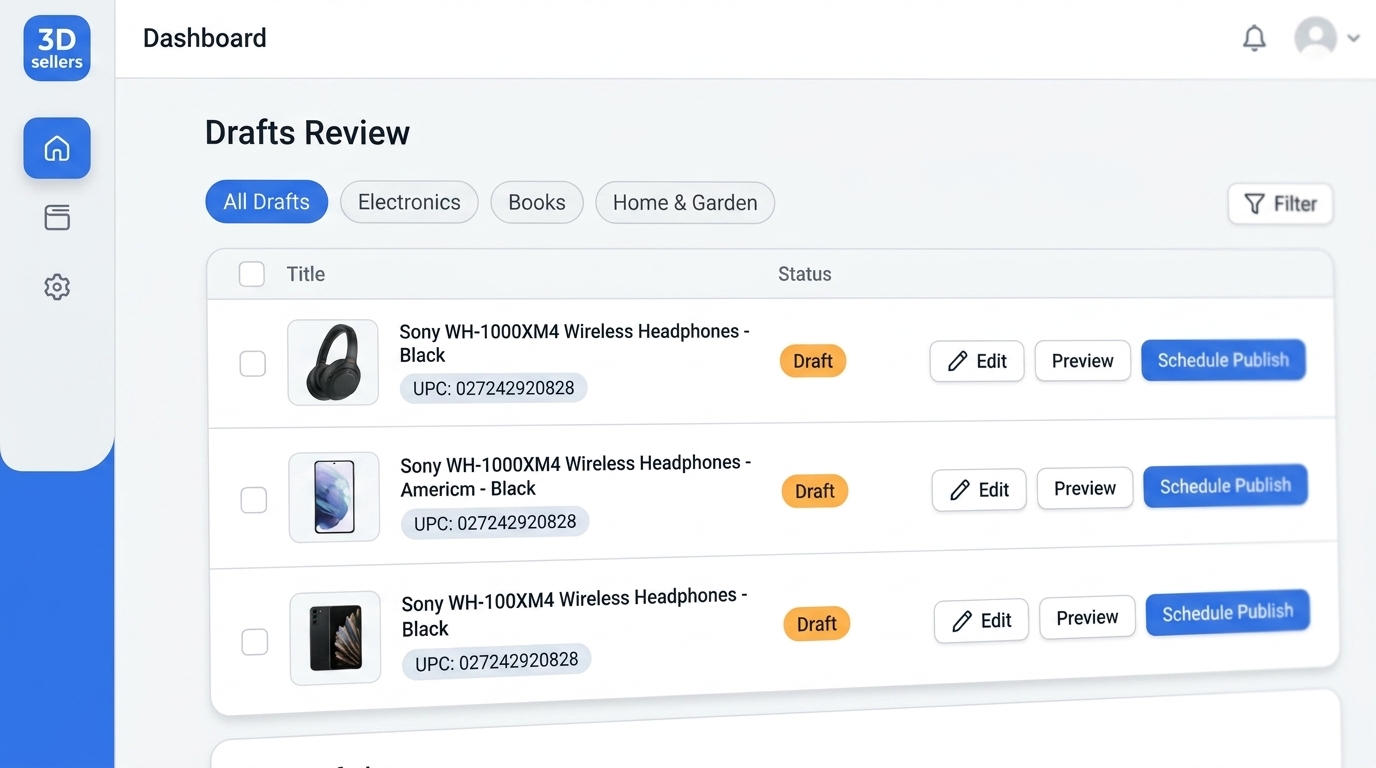The height and width of the screenshot is (768, 1376).
Task: Preview the Sony WH-100XM4 draft
Action: (1087, 618)
